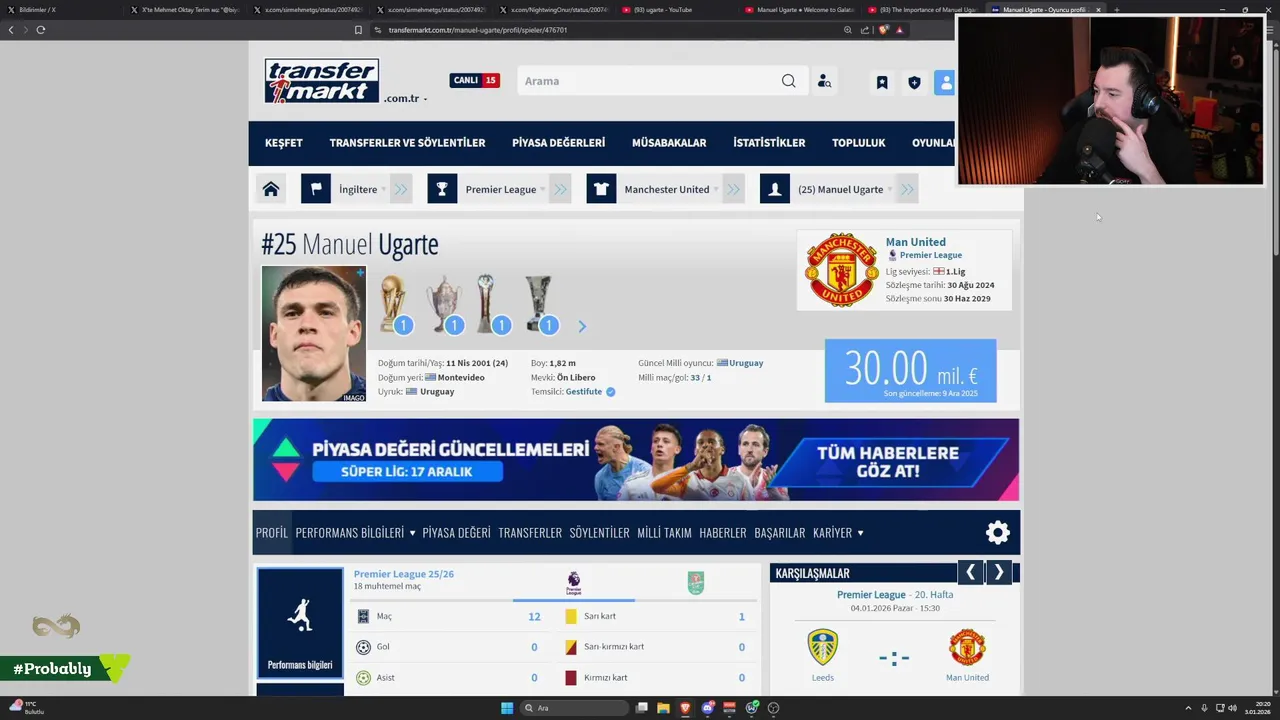Click the Leeds club crest
Viewport: 1280px width, 720px height.
click(822, 647)
